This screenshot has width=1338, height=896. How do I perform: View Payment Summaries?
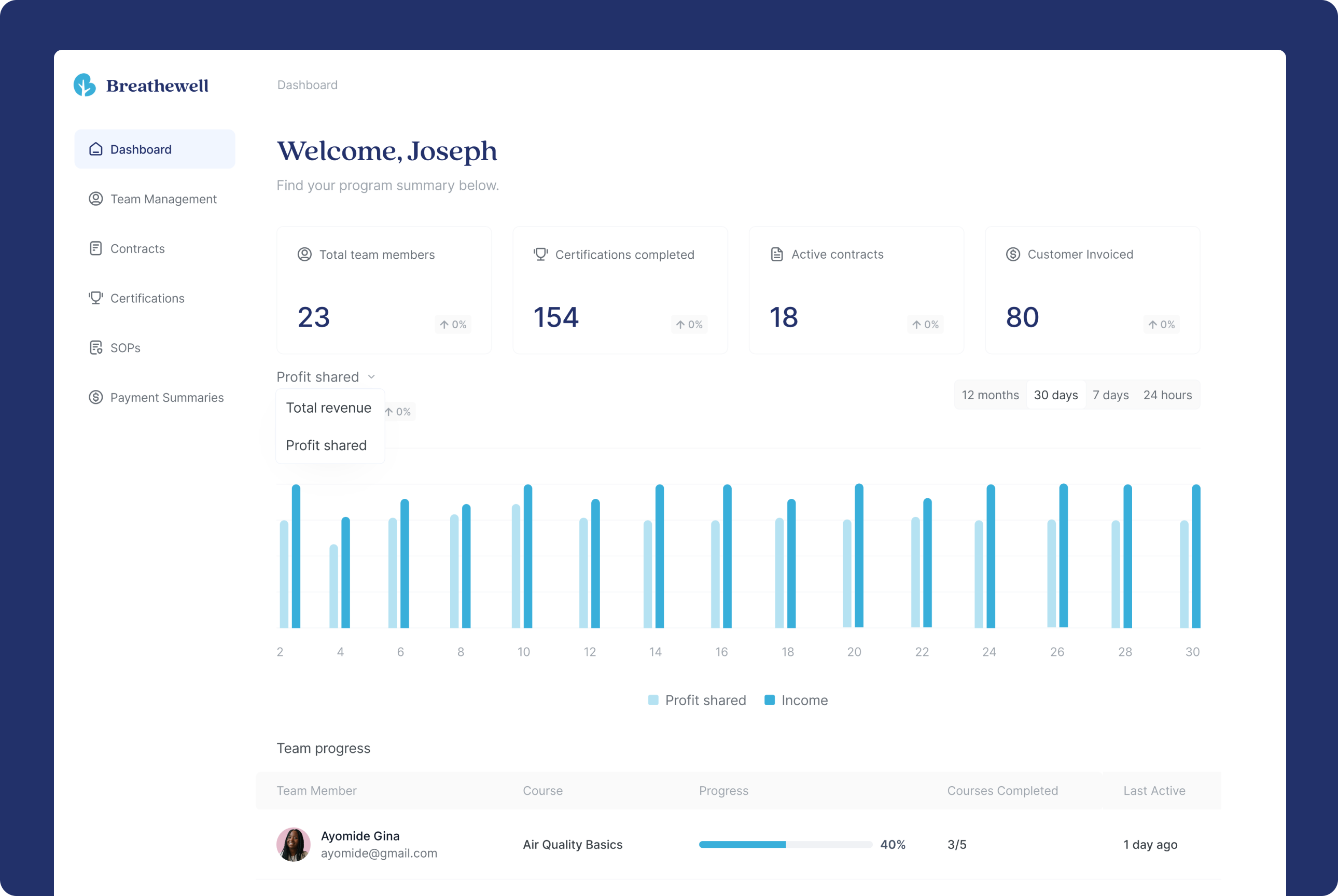point(155,397)
